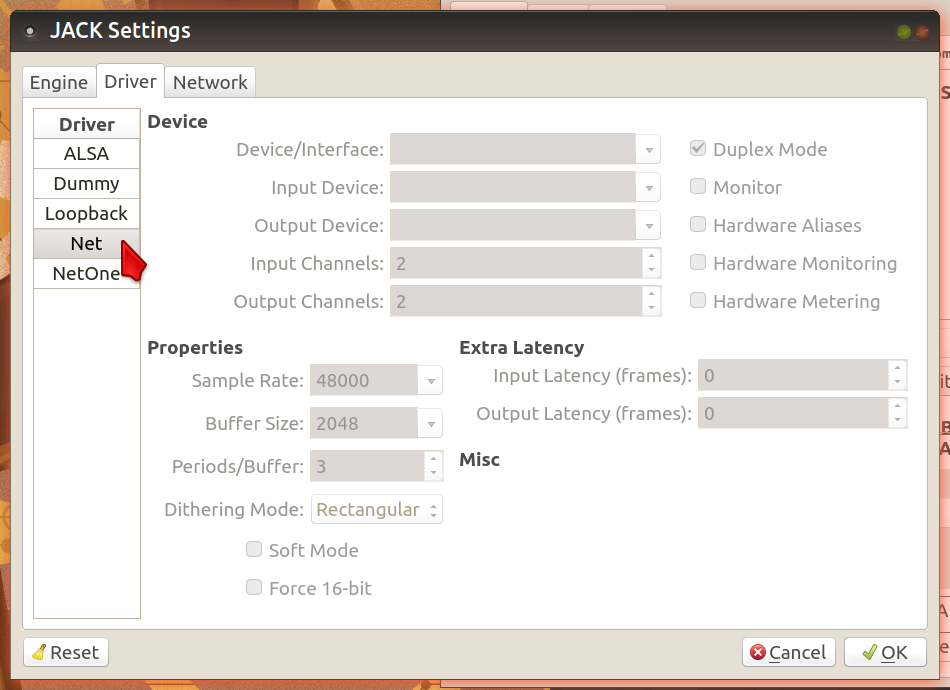Viewport: 950px width, 690px height.
Task: Open the Dithering Mode selector
Action: pyautogui.click(x=376, y=509)
